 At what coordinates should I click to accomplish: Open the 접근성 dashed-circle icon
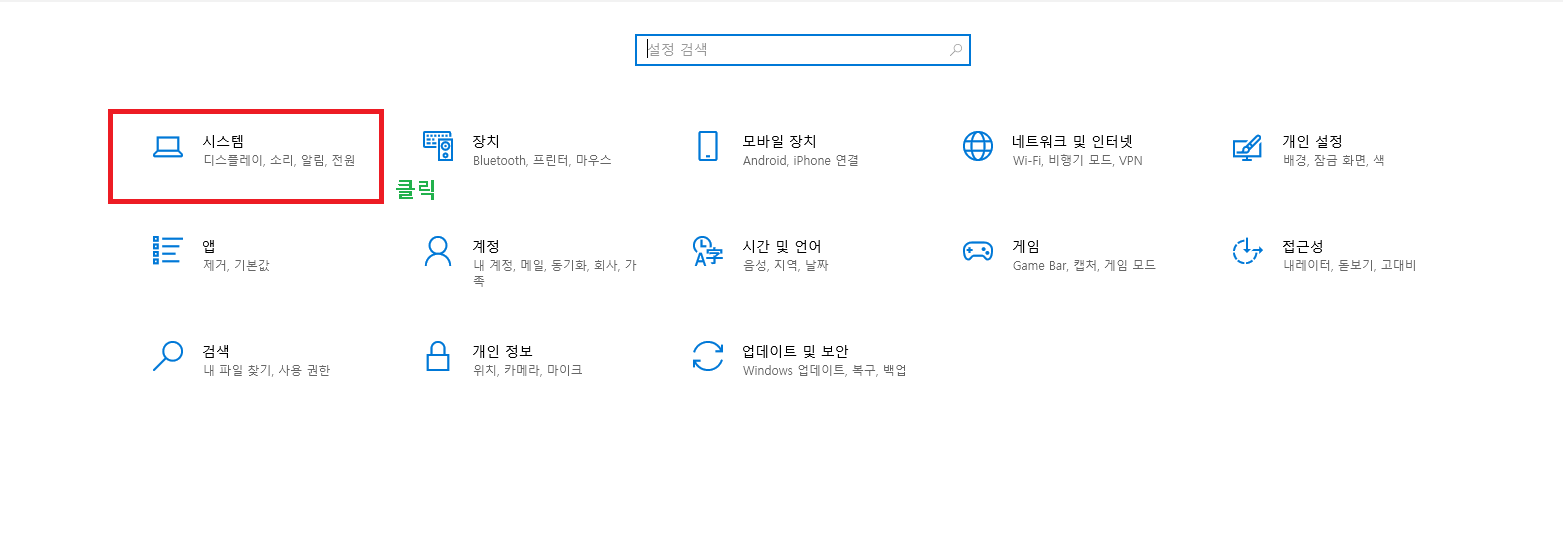click(1247, 252)
